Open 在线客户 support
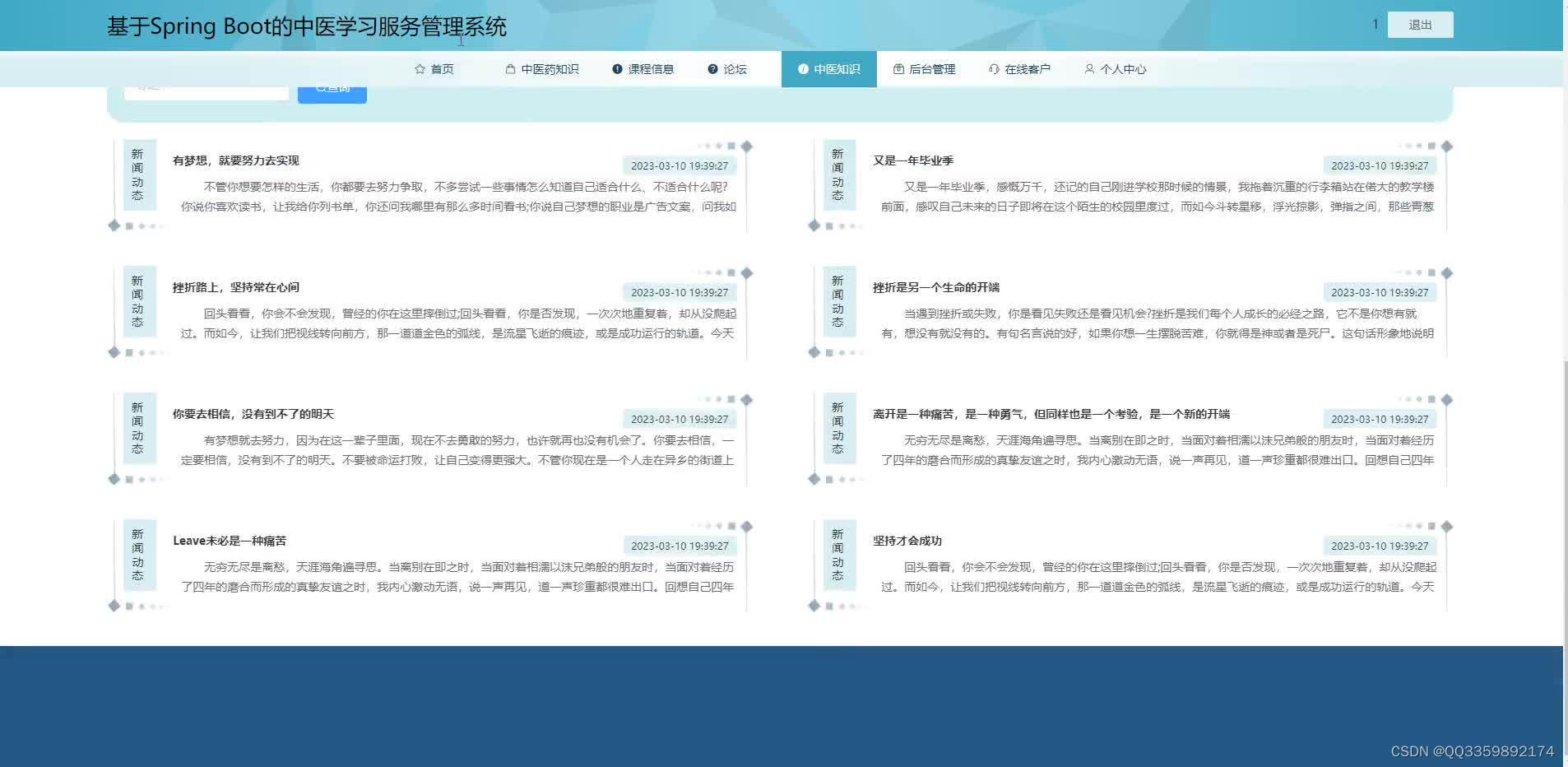This screenshot has height=767, width=1568. point(1020,69)
